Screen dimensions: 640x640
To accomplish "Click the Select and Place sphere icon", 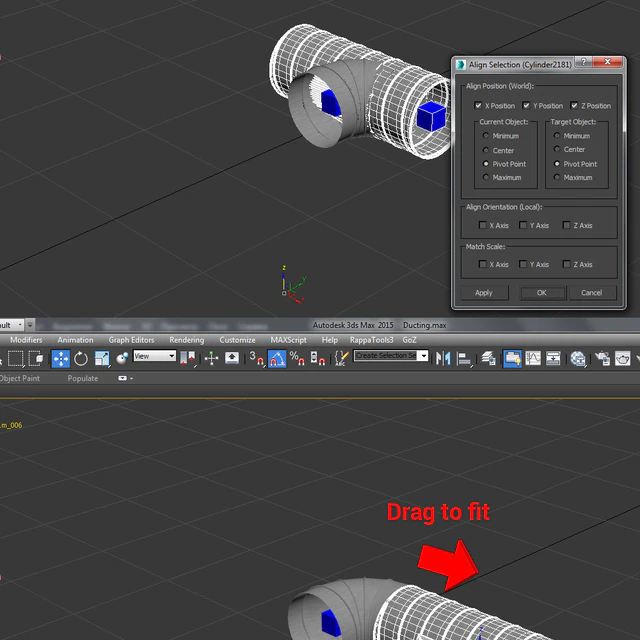I will 122,358.
